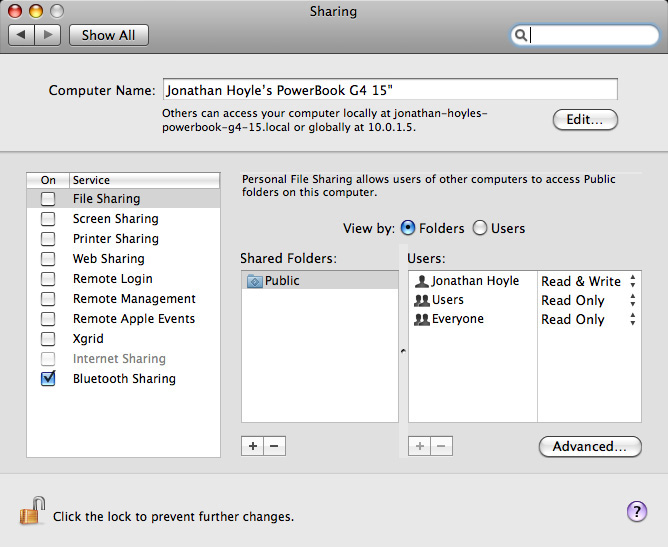The height and width of the screenshot is (547, 668).
Task: Click the Service column header
Action: tap(144, 180)
